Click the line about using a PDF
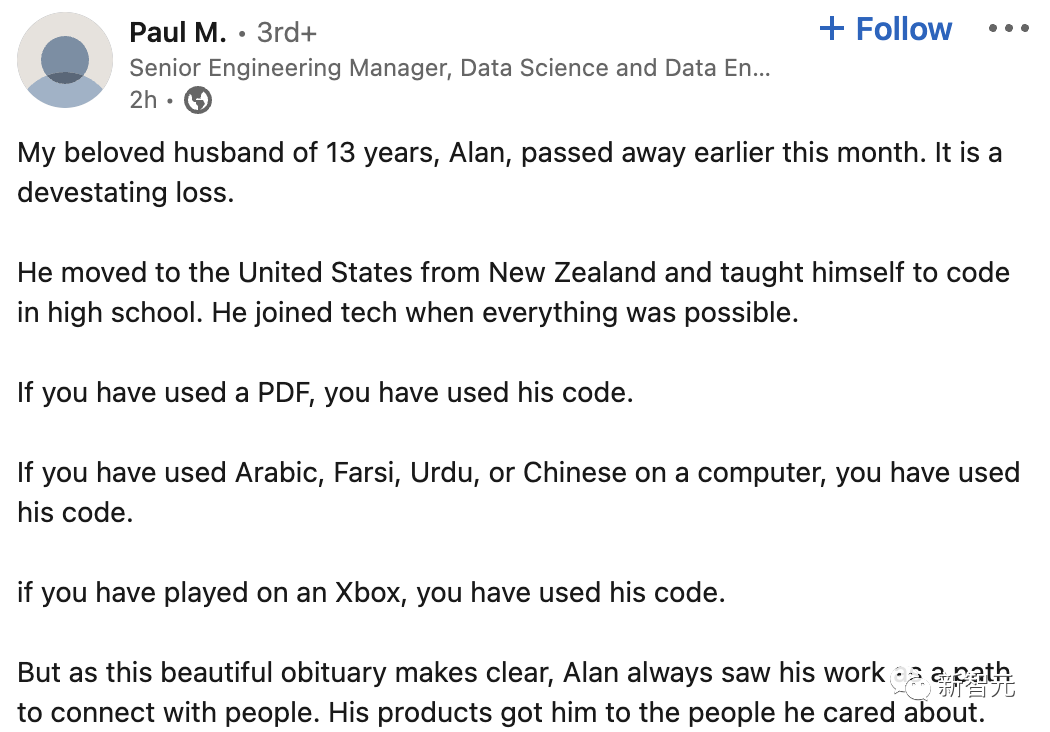This screenshot has width=1050, height=732. point(325,392)
